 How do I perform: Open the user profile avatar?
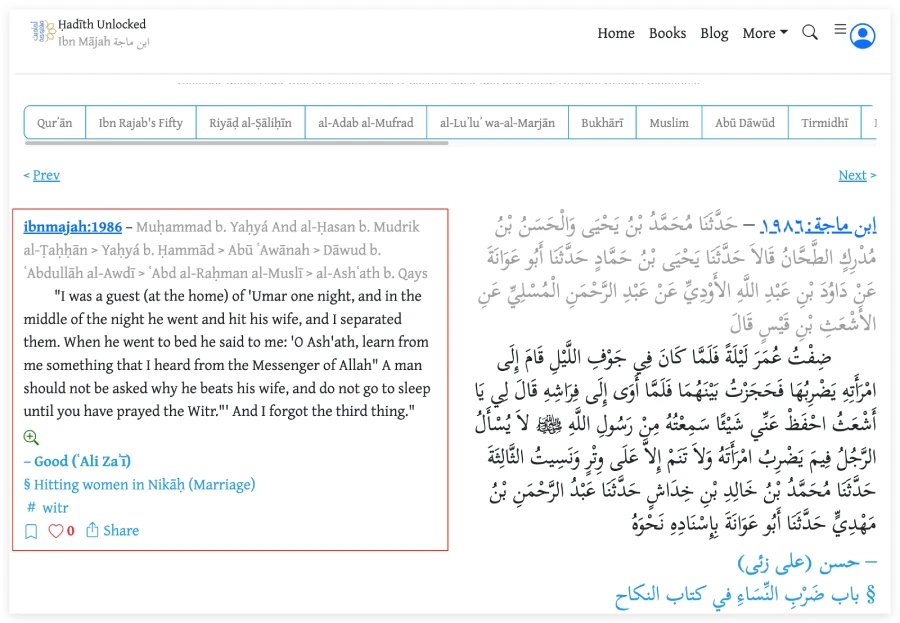(862, 36)
